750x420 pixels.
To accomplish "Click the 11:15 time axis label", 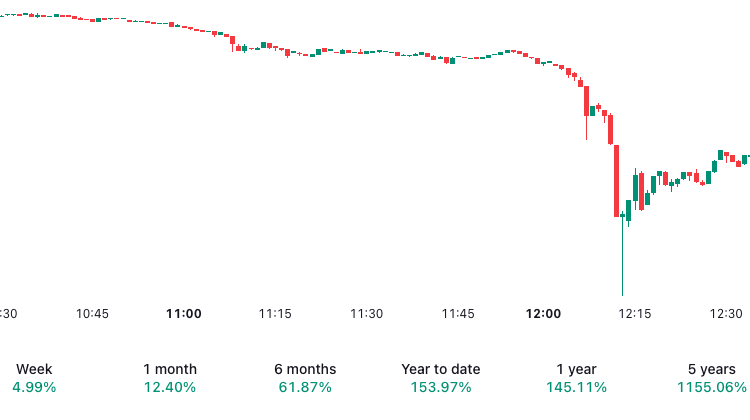I will tap(275, 313).
